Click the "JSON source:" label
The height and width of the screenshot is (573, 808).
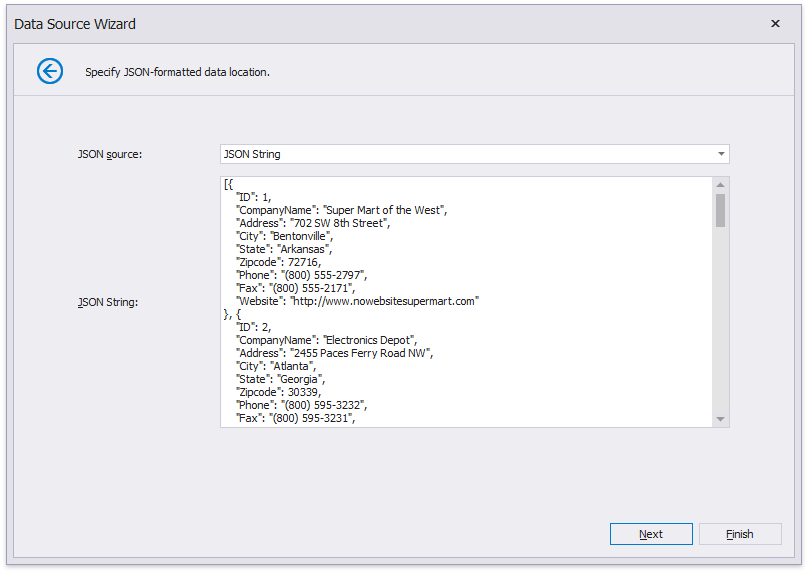[110, 154]
